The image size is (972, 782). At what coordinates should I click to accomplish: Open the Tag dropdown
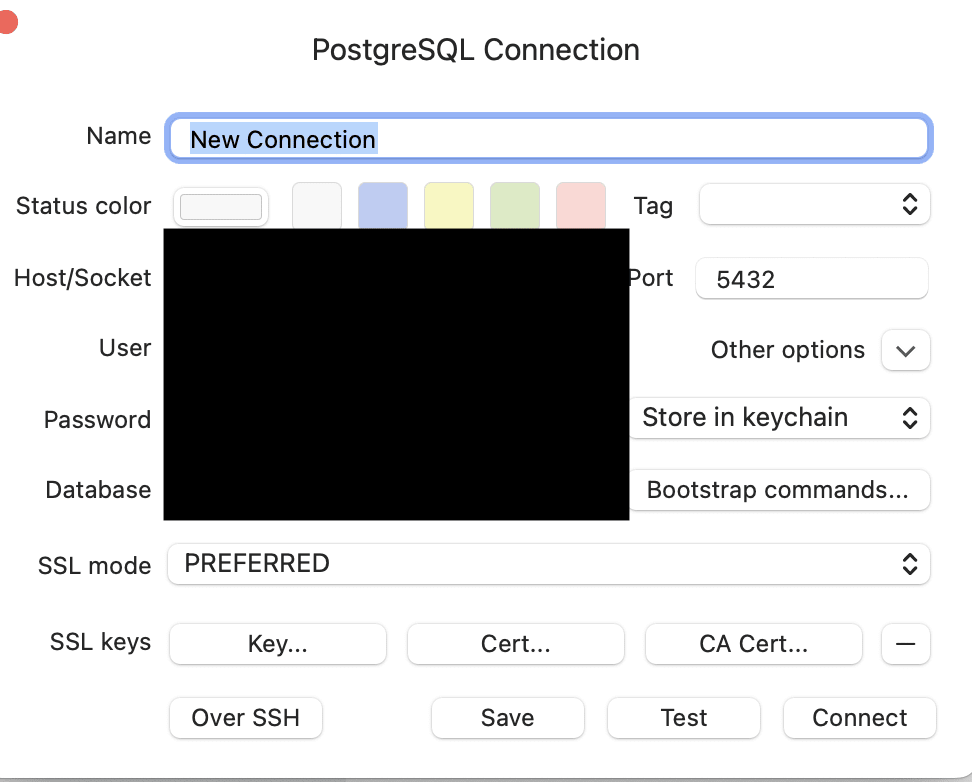click(815, 204)
